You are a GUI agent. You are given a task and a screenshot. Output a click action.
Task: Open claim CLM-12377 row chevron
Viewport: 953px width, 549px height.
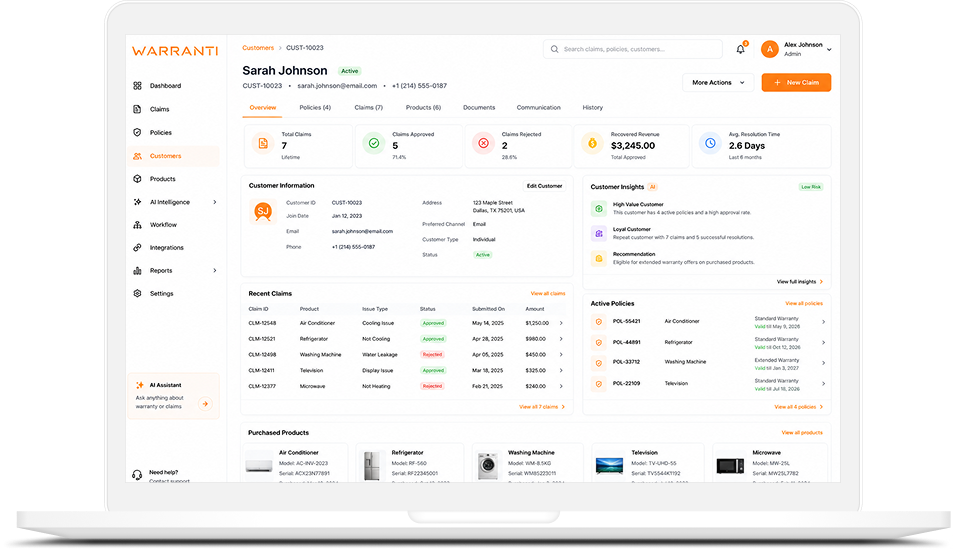click(561, 386)
